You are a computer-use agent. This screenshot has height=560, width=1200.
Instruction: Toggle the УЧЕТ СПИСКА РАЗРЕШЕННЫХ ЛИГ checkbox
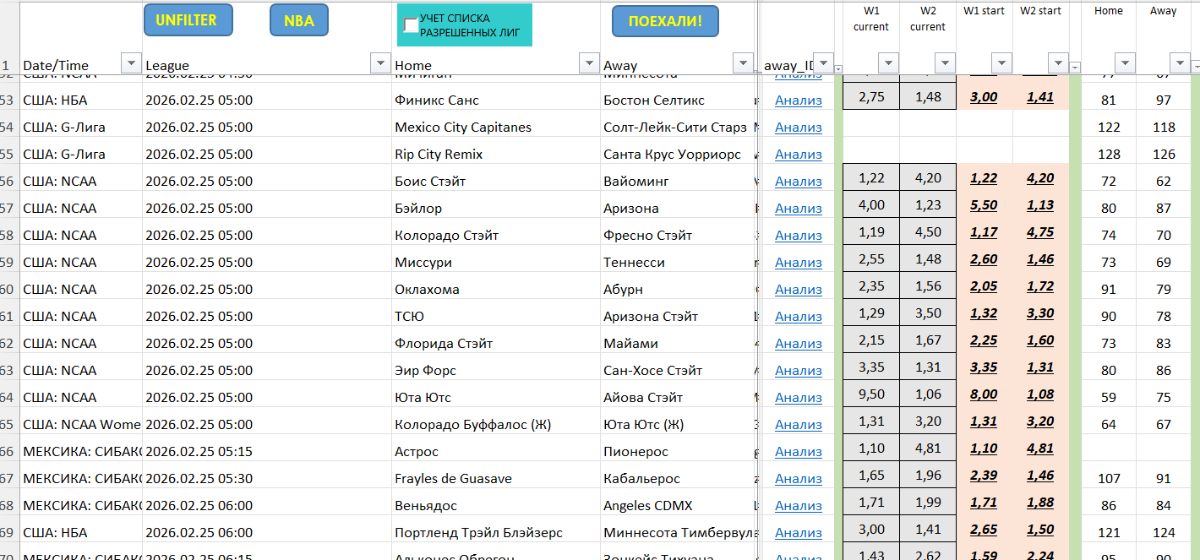click(410, 26)
